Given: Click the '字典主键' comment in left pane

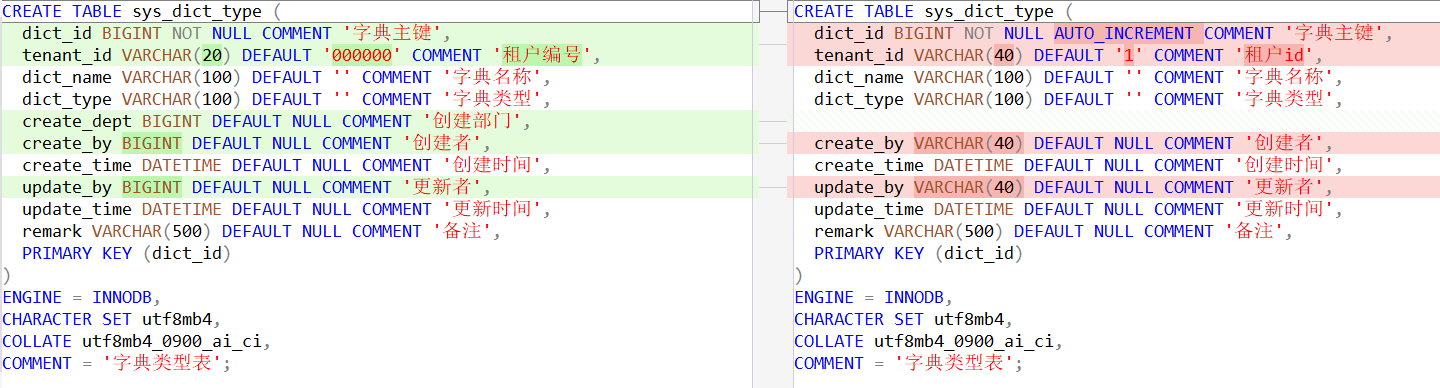Looking at the screenshot, I should click(391, 33).
